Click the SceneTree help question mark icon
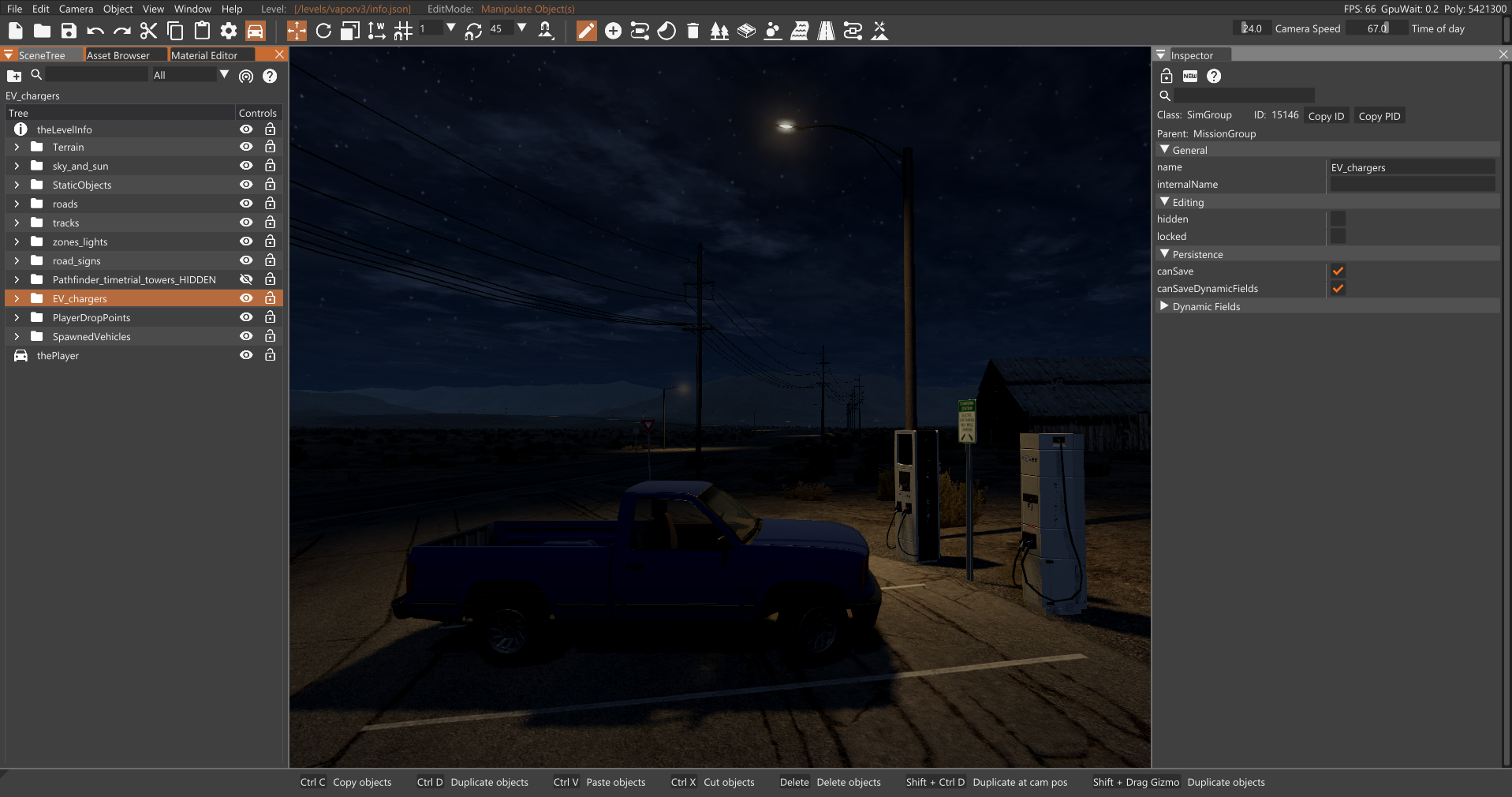The image size is (1512, 797). pyautogui.click(x=270, y=76)
